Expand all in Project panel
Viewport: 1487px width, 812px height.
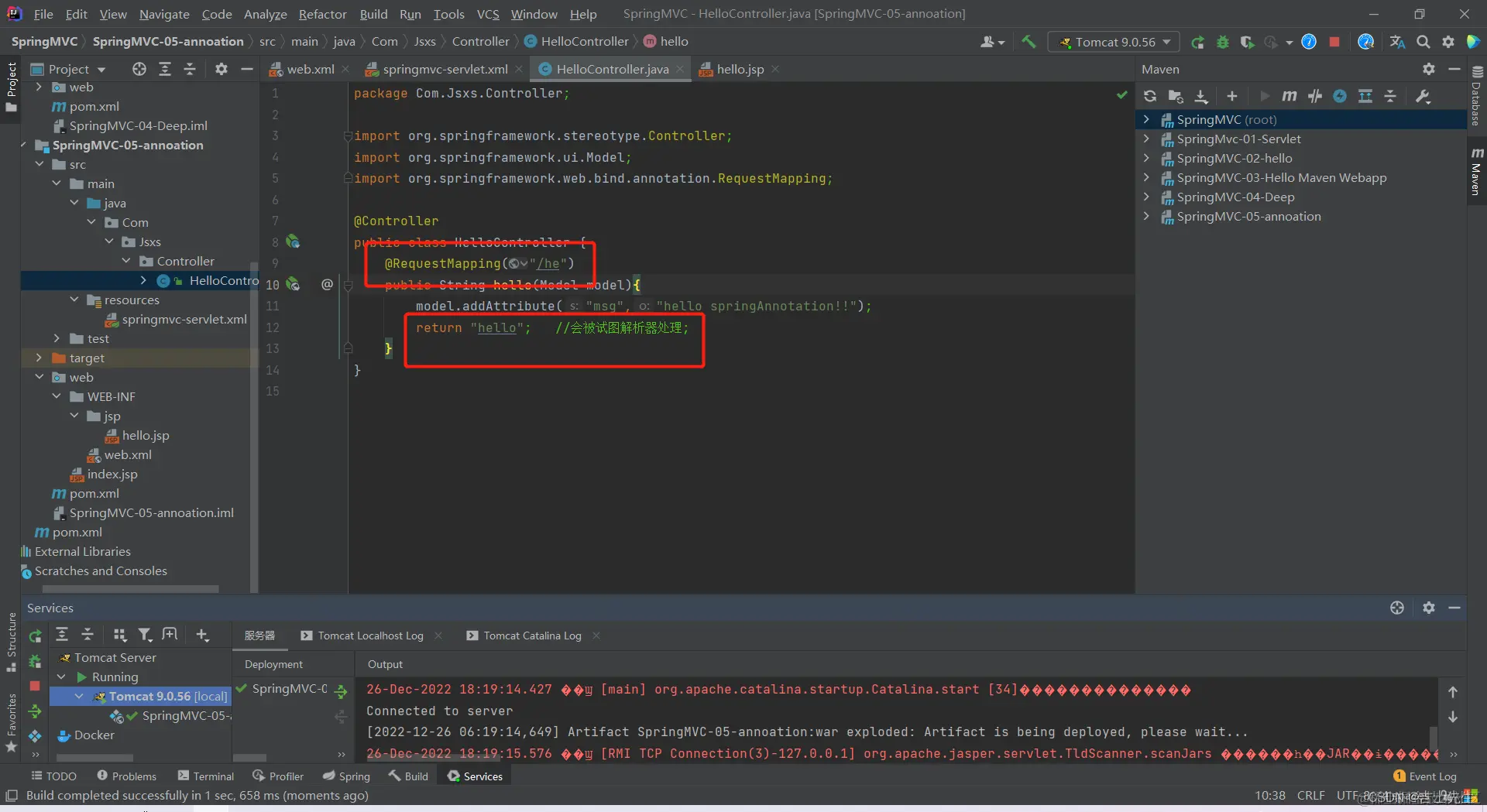(x=165, y=69)
